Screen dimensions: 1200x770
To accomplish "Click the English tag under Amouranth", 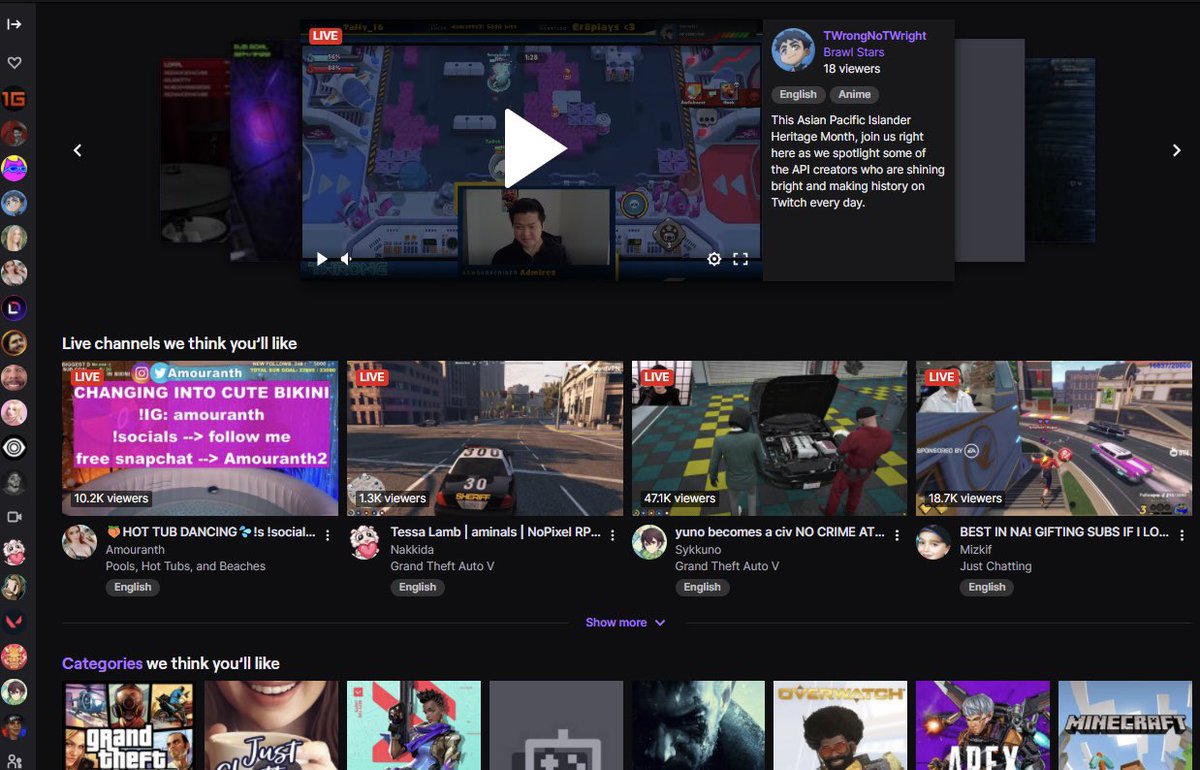I will (x=133, y=587).
